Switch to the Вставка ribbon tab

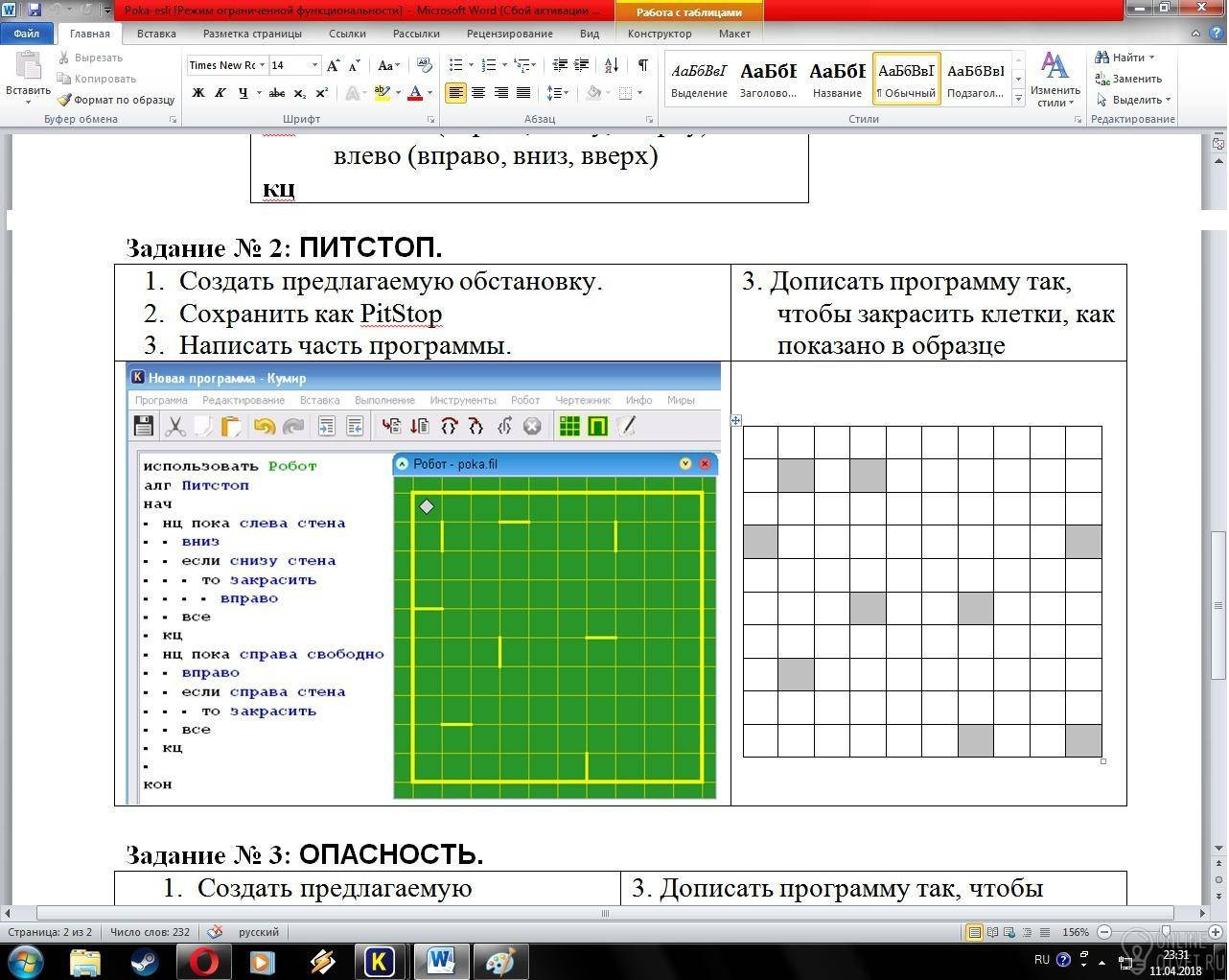click(156, 34)
